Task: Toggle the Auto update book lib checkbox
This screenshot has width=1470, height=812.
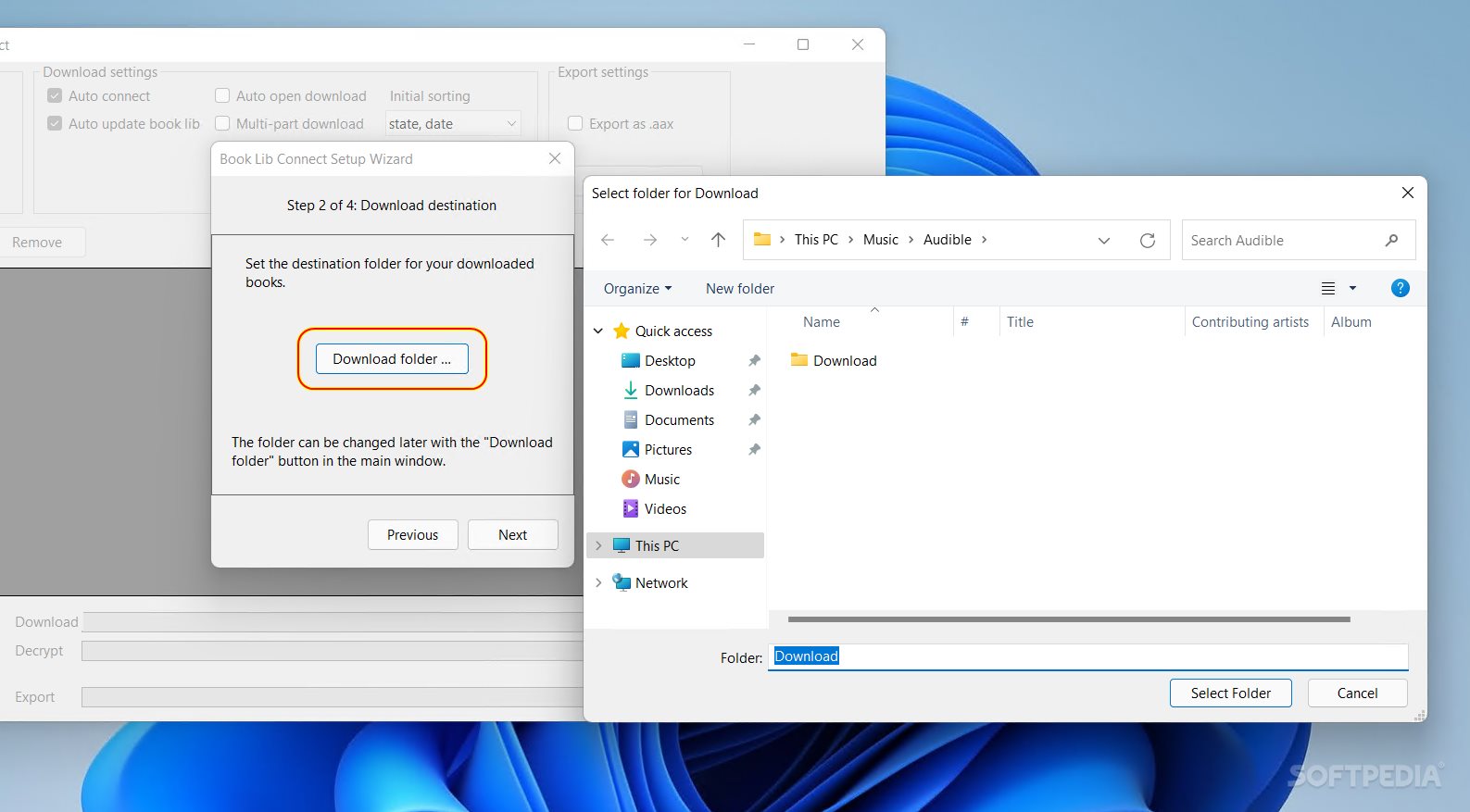Action: (55, 123)
